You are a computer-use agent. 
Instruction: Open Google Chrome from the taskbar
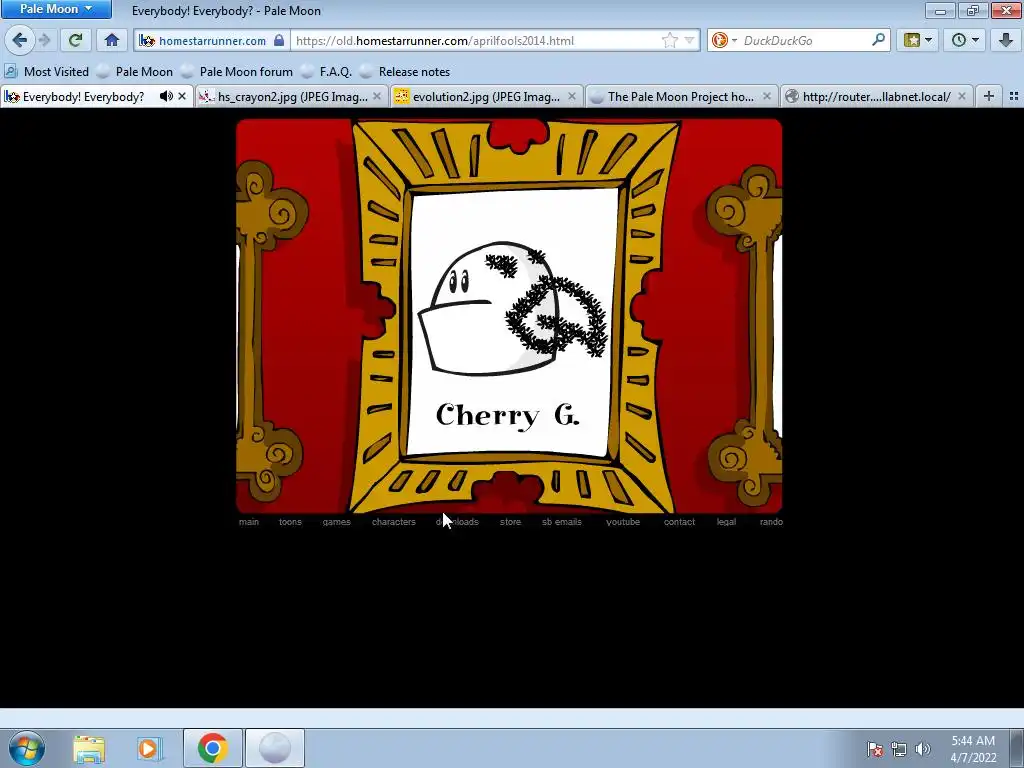[x=212, y=748]
